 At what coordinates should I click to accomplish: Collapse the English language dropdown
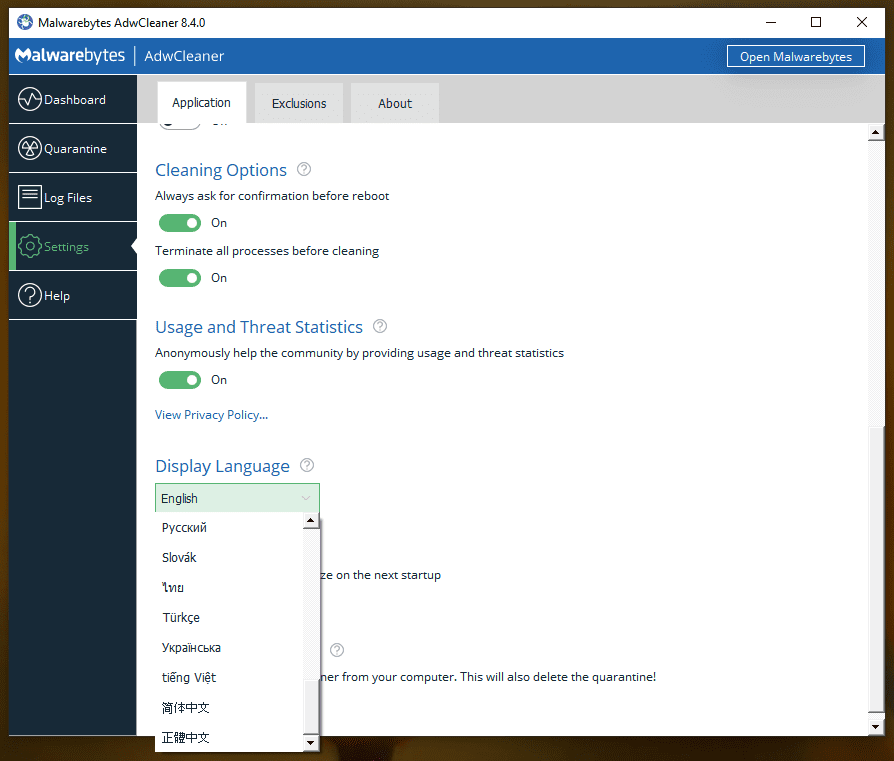tap(237, 498)
